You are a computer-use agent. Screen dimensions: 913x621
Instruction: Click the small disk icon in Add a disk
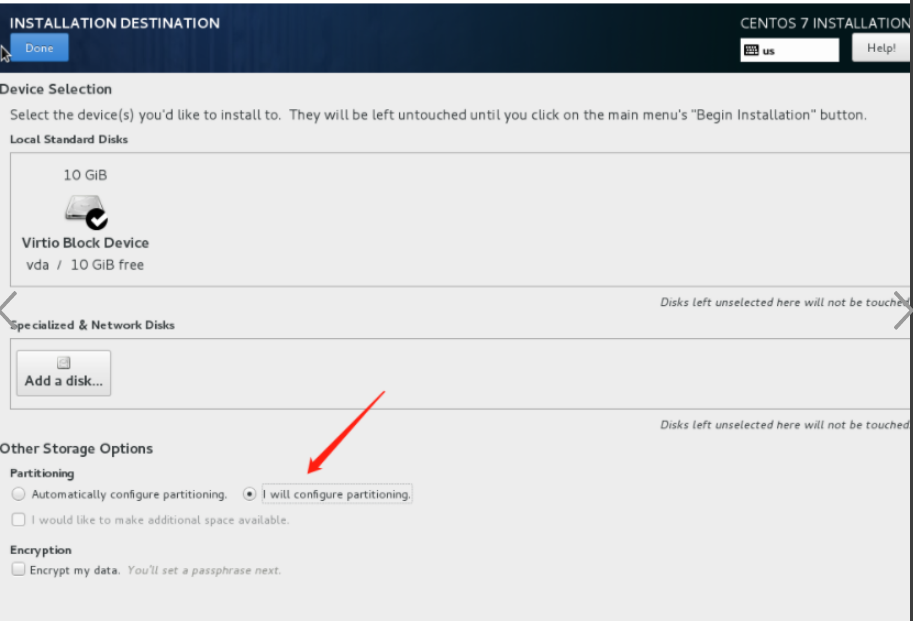(x=63, y=363)
